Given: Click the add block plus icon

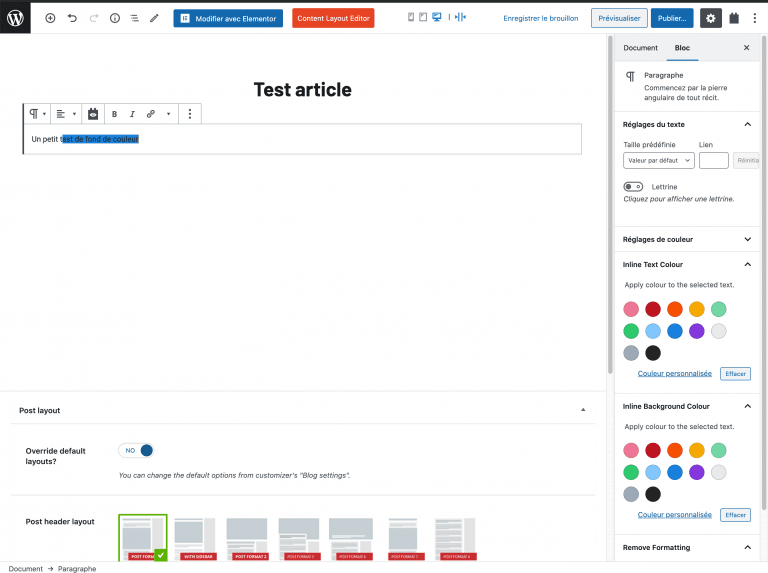Looking at the screenshot, I should pyautogui.click(x=50, y=18).
